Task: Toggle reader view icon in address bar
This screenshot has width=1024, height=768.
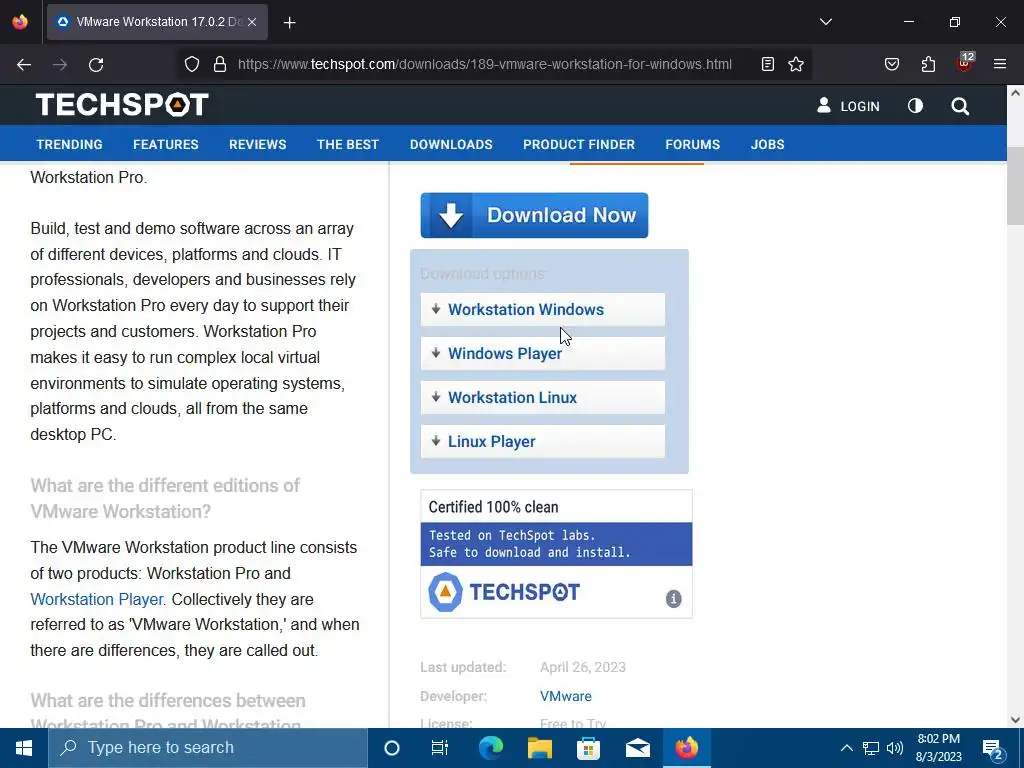Action: pos(768,64)
